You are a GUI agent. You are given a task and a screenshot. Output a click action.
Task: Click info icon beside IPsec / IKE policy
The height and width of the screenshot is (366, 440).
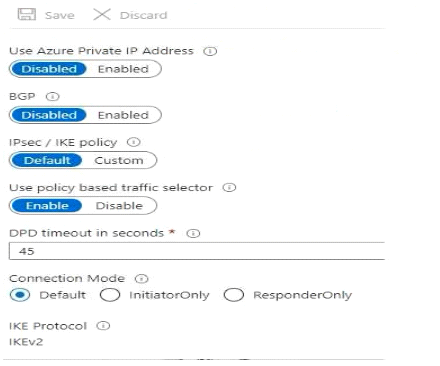(134, 142)
